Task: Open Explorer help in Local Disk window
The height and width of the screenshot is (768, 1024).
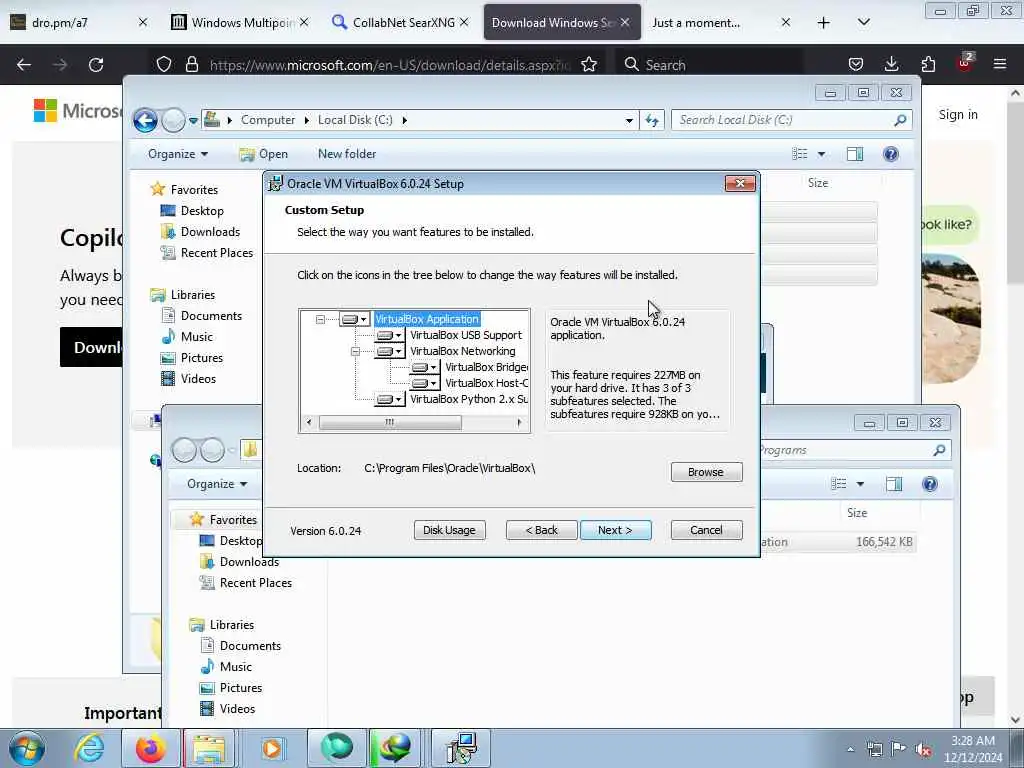Action: pyautogui.click(x=891, y=154)
